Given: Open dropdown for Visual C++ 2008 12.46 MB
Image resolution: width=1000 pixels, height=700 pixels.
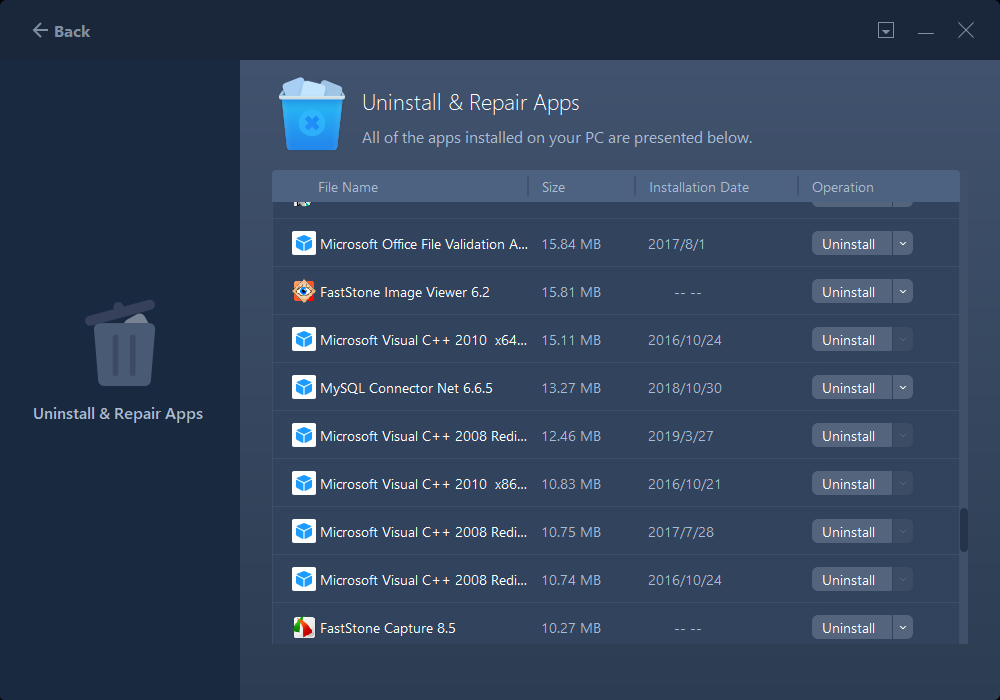Looking at the screenshot, I should tap(902, 435).
